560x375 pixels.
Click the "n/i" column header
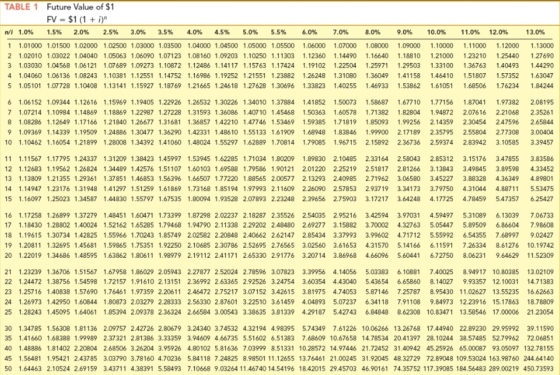point(9,32)
